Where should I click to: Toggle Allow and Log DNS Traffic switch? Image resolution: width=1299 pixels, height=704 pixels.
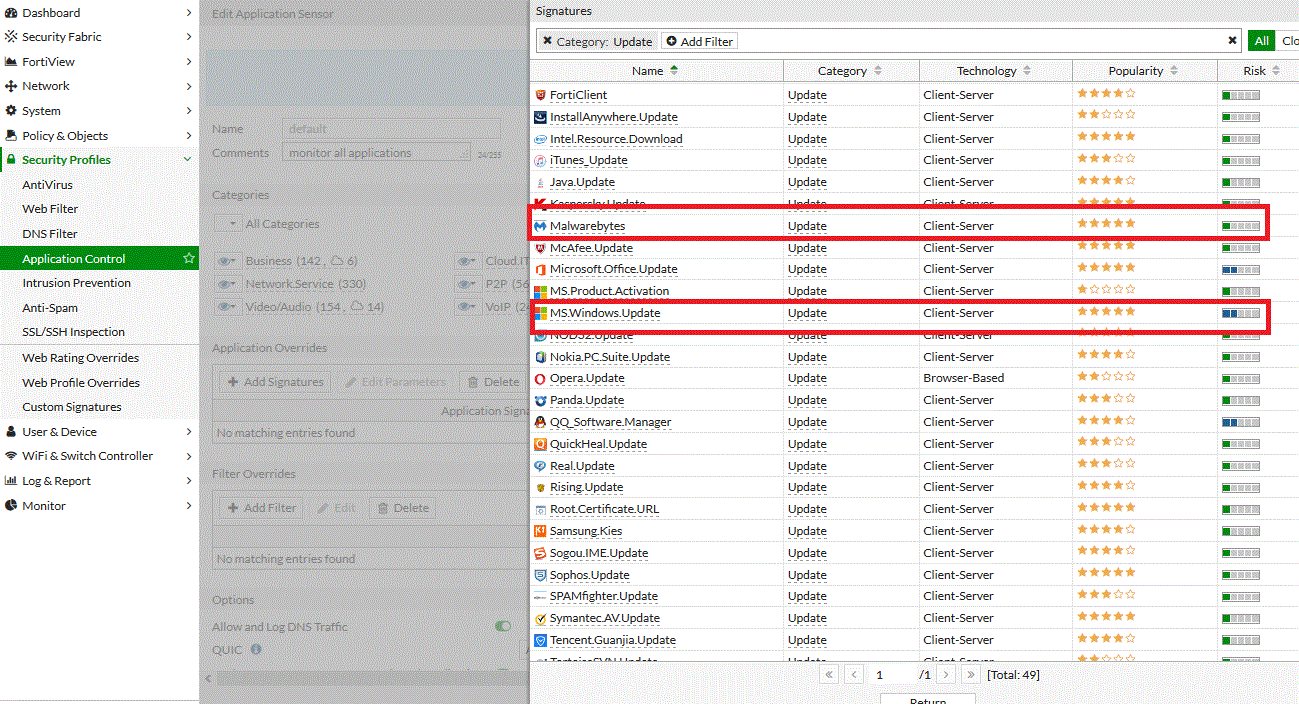click(503, 626)
